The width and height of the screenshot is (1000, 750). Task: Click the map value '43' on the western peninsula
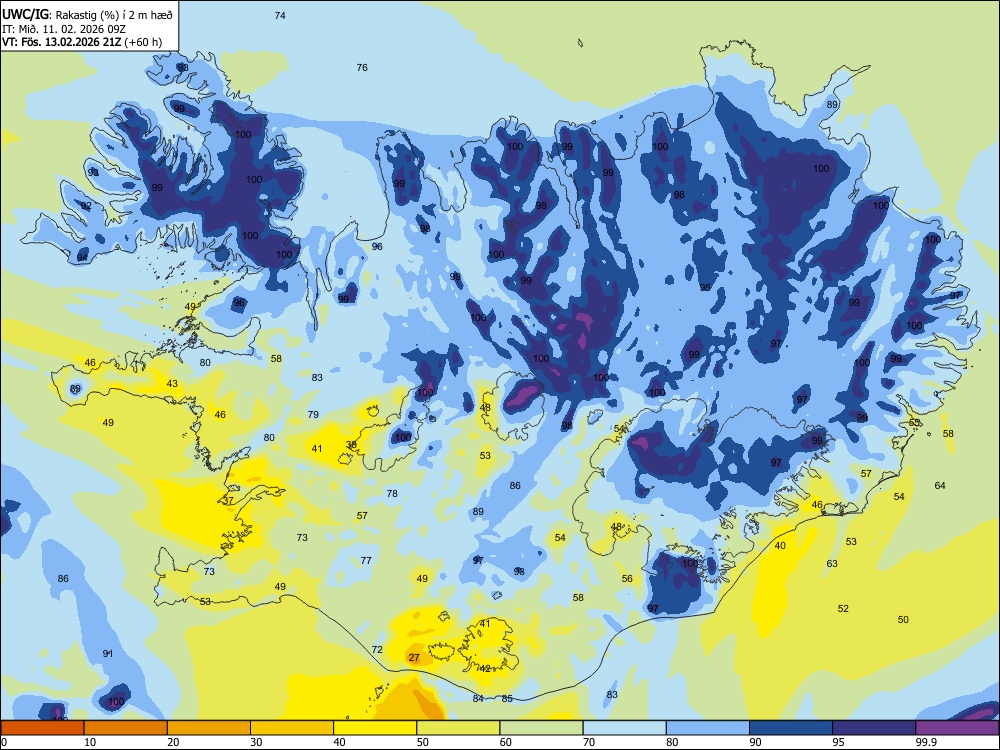point(172,383)
